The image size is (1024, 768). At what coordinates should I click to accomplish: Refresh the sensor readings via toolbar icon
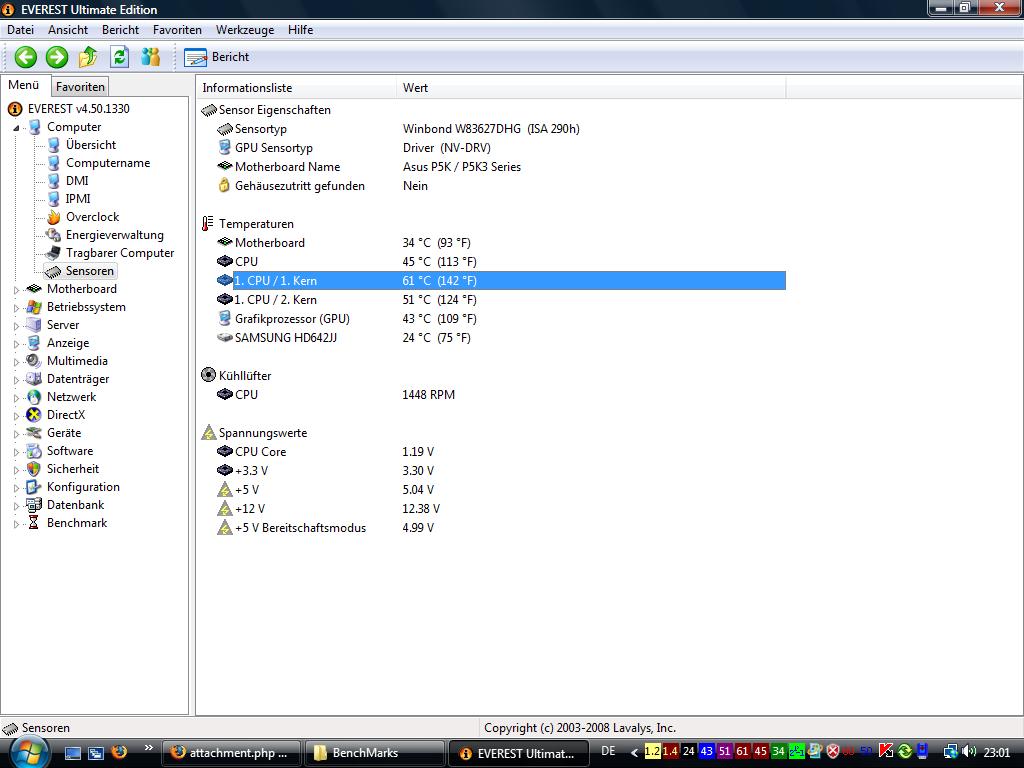point(119,57)
